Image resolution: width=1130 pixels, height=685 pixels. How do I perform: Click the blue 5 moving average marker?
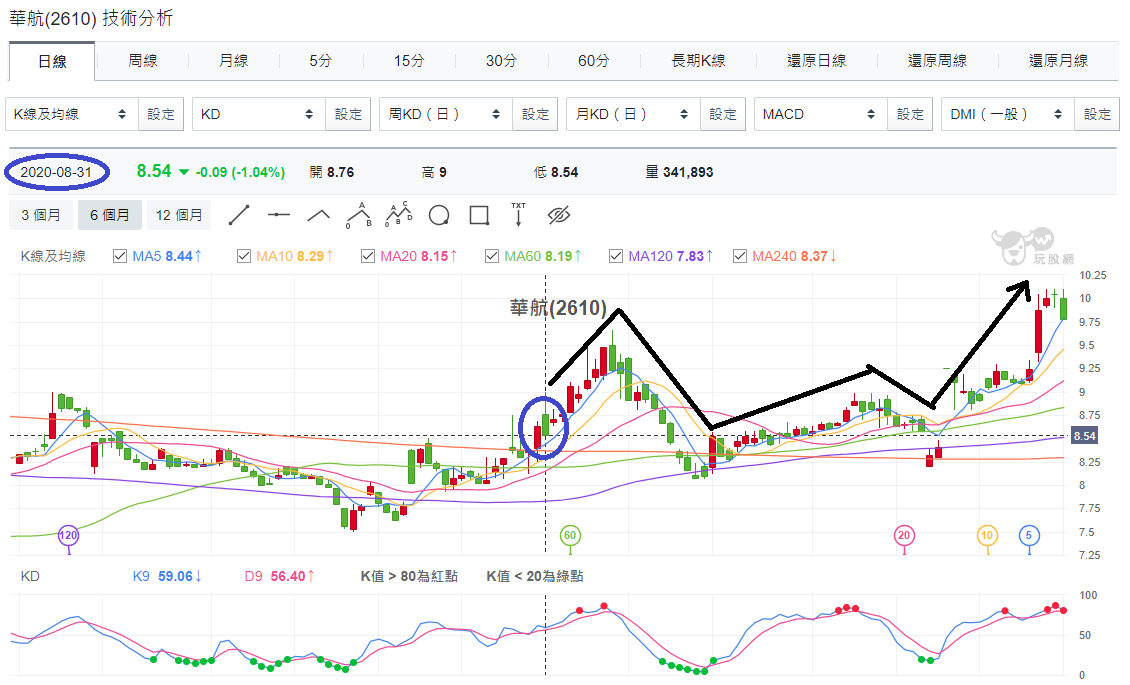coord(1029,535)
